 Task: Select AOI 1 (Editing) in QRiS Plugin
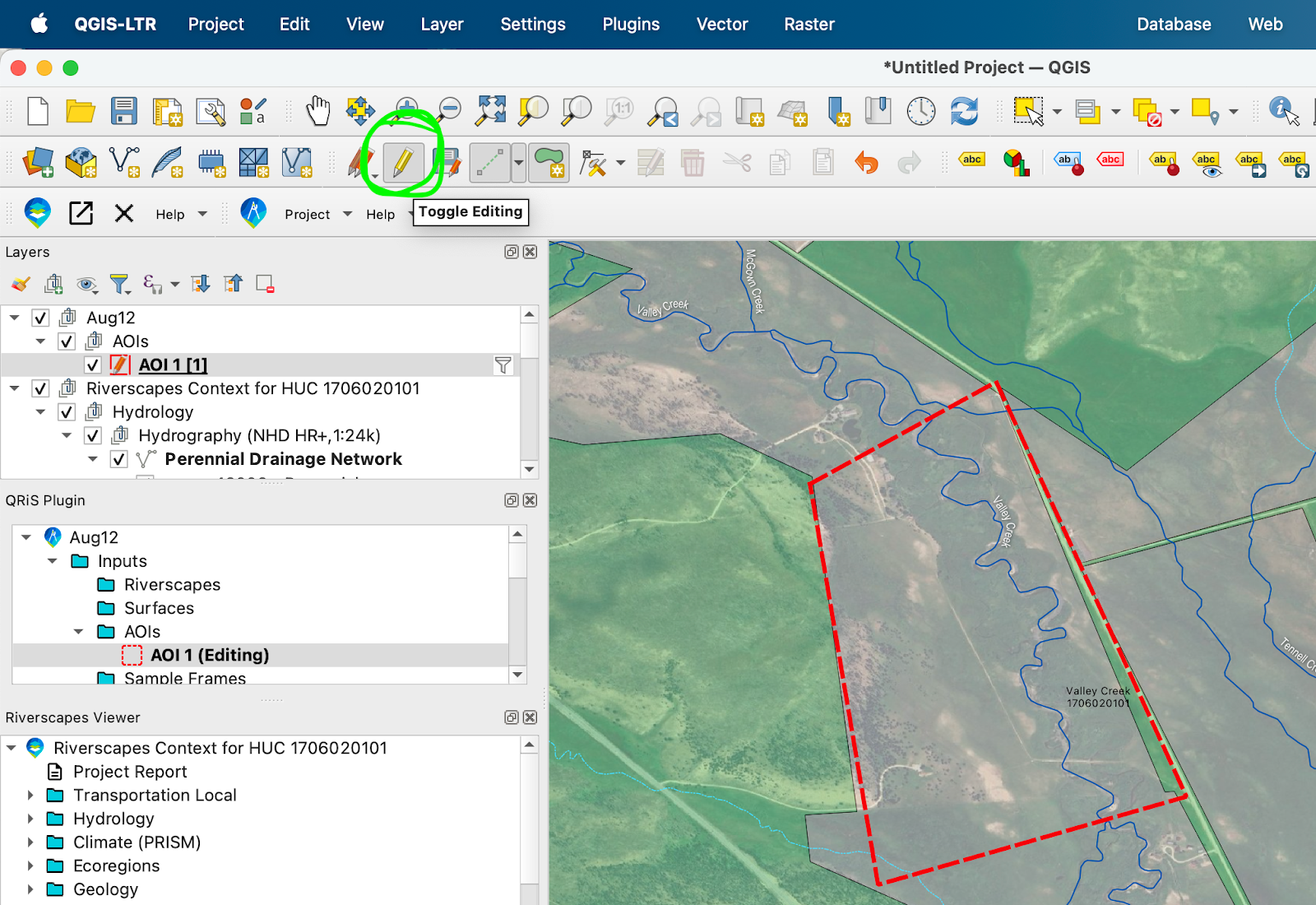pos(209,655)
